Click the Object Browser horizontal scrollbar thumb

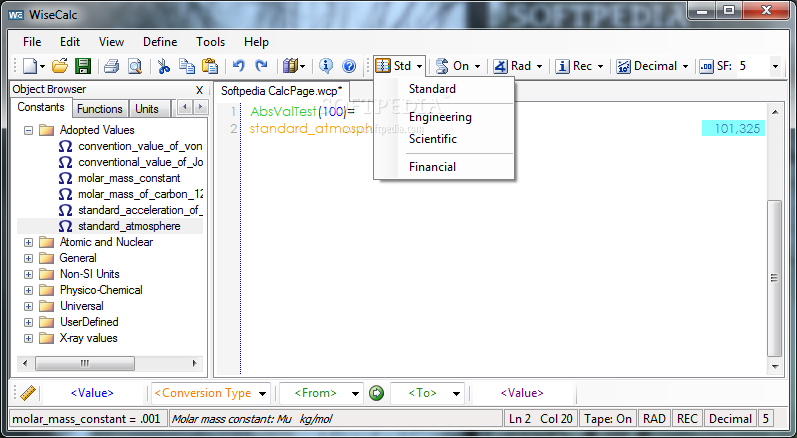[85, 363]
